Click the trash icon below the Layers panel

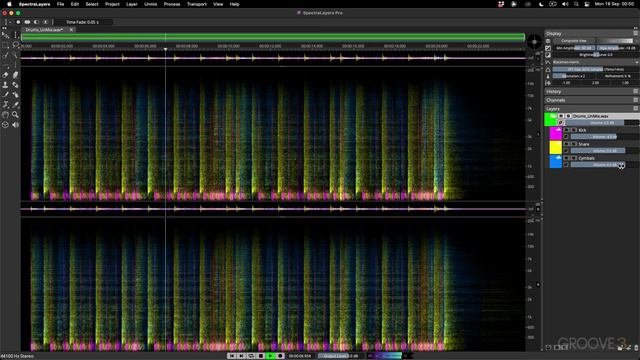636,348
